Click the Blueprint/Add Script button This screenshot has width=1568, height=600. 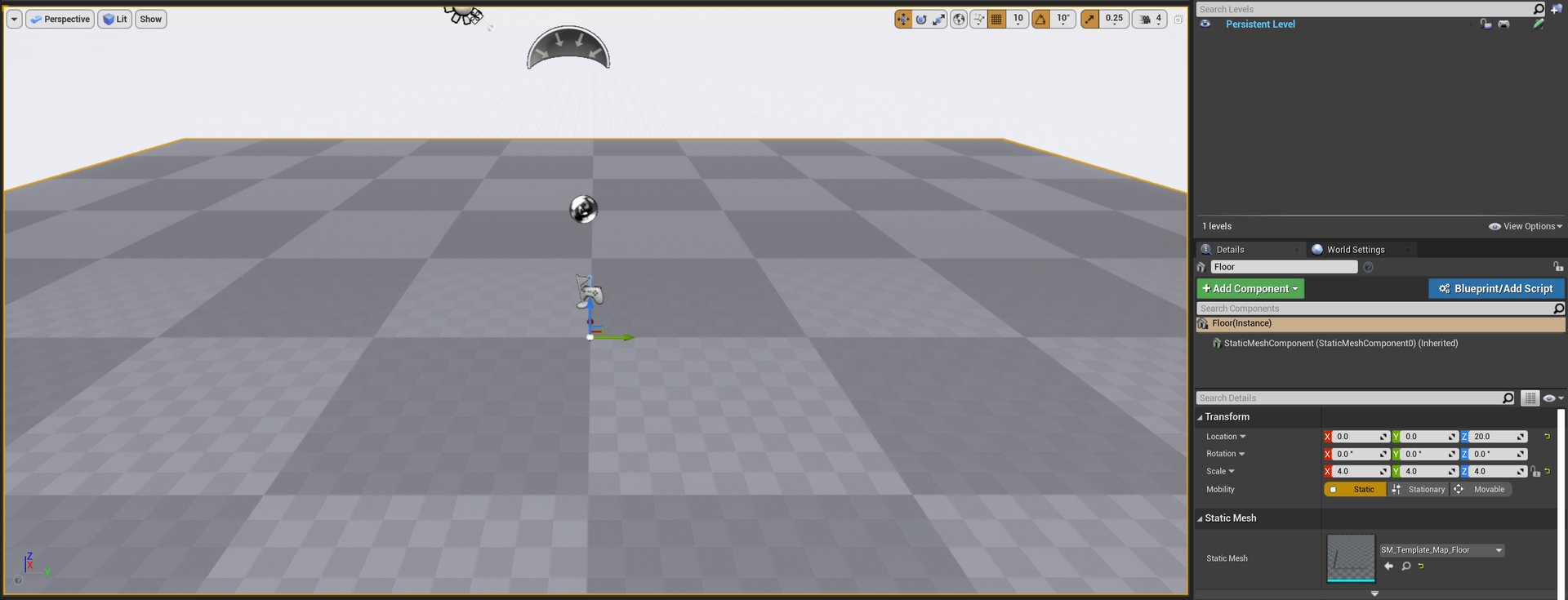[x=1496, y=289]
